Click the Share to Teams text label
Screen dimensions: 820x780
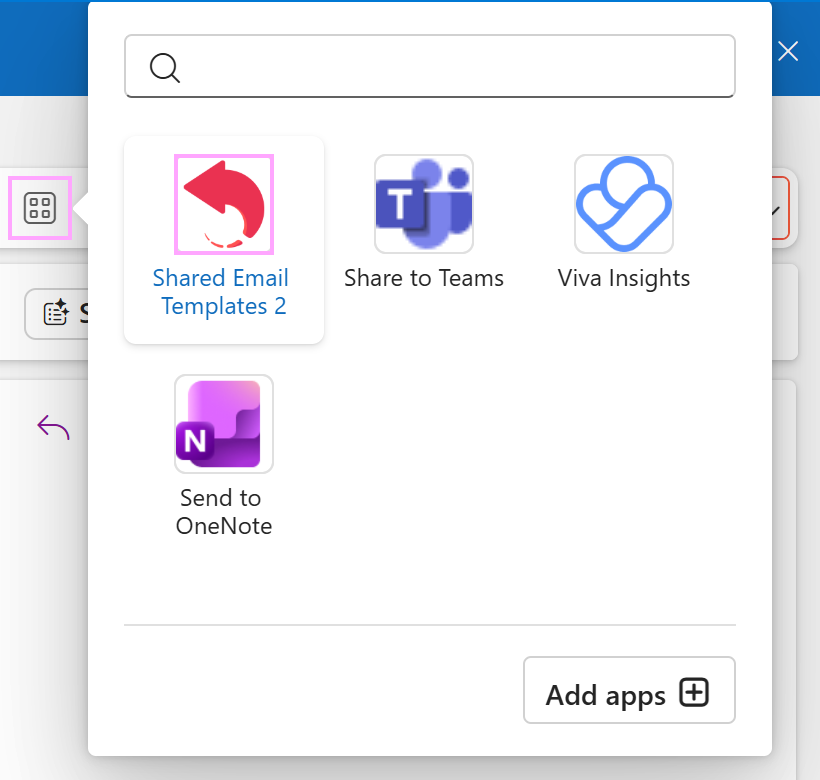pyautogui.click(x=423, y=278)
